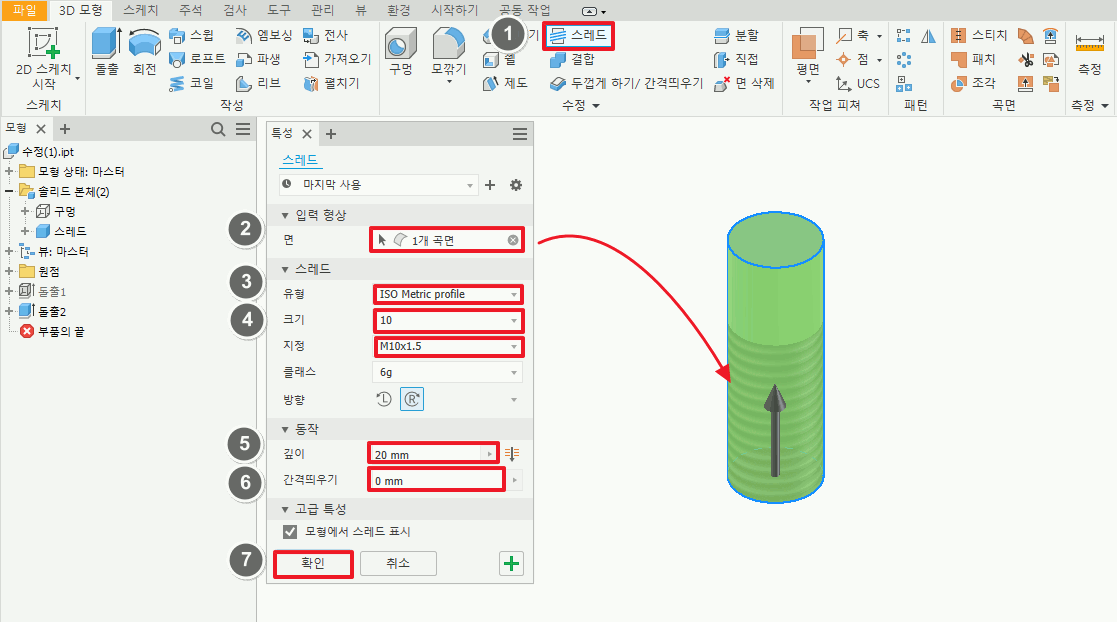1117x622 pixels.
Task: Search the model browser with magnifier icon
Action: (218, 130)
